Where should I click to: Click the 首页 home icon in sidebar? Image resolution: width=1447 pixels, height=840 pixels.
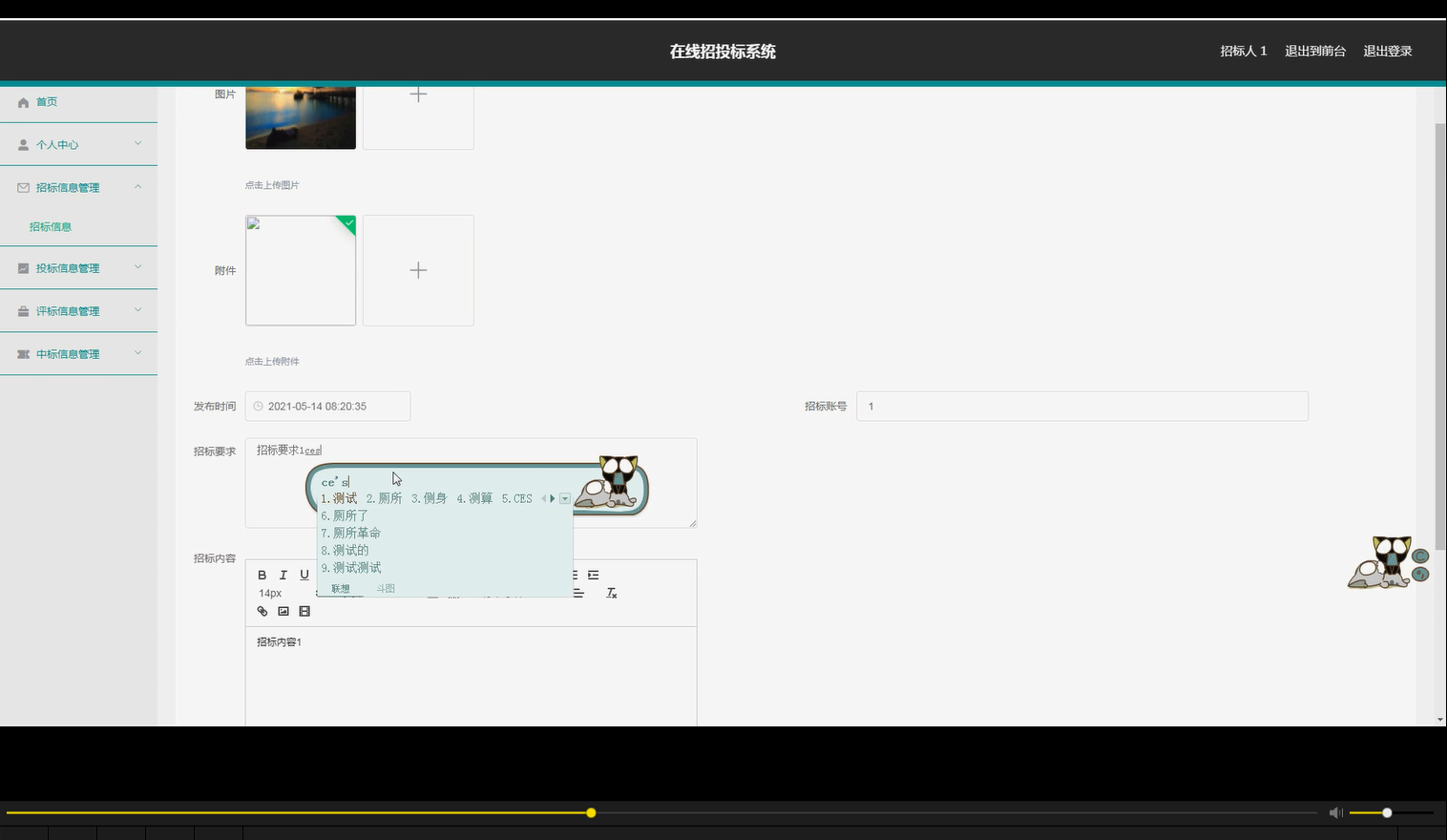[24, 102]
